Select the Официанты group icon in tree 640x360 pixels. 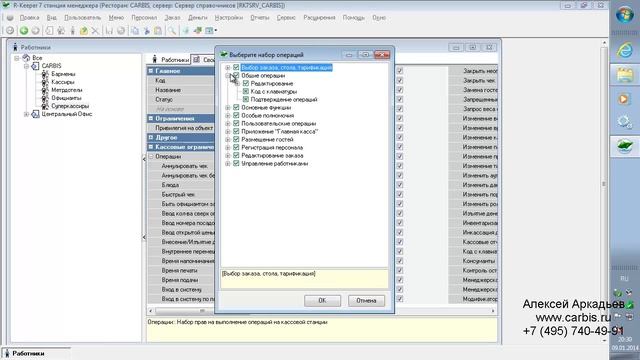pos(45,98)
